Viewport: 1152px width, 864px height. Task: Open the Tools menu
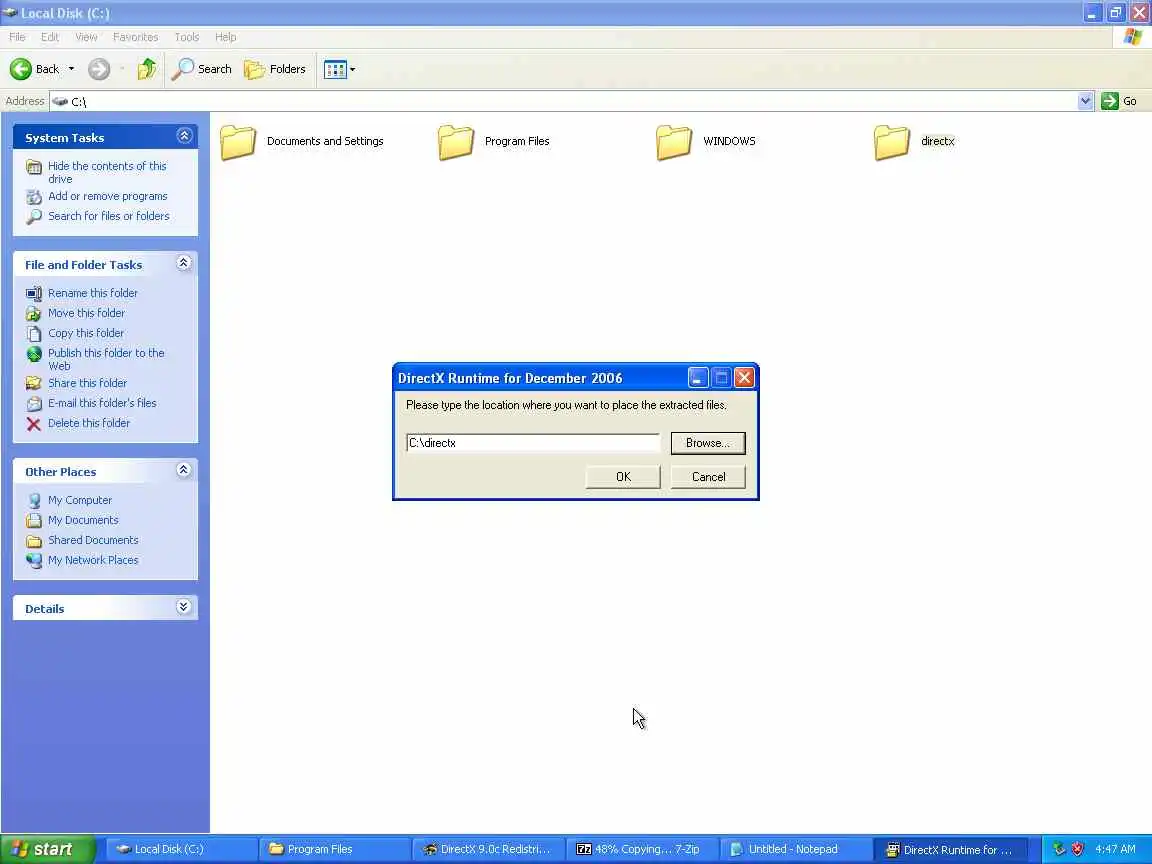point(187,37)
